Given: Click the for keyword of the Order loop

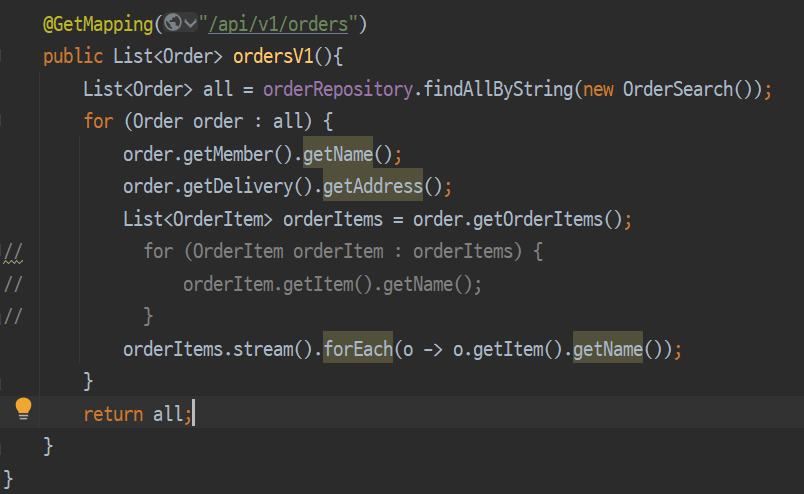Looking at the screenshot, I should [98, 122].
